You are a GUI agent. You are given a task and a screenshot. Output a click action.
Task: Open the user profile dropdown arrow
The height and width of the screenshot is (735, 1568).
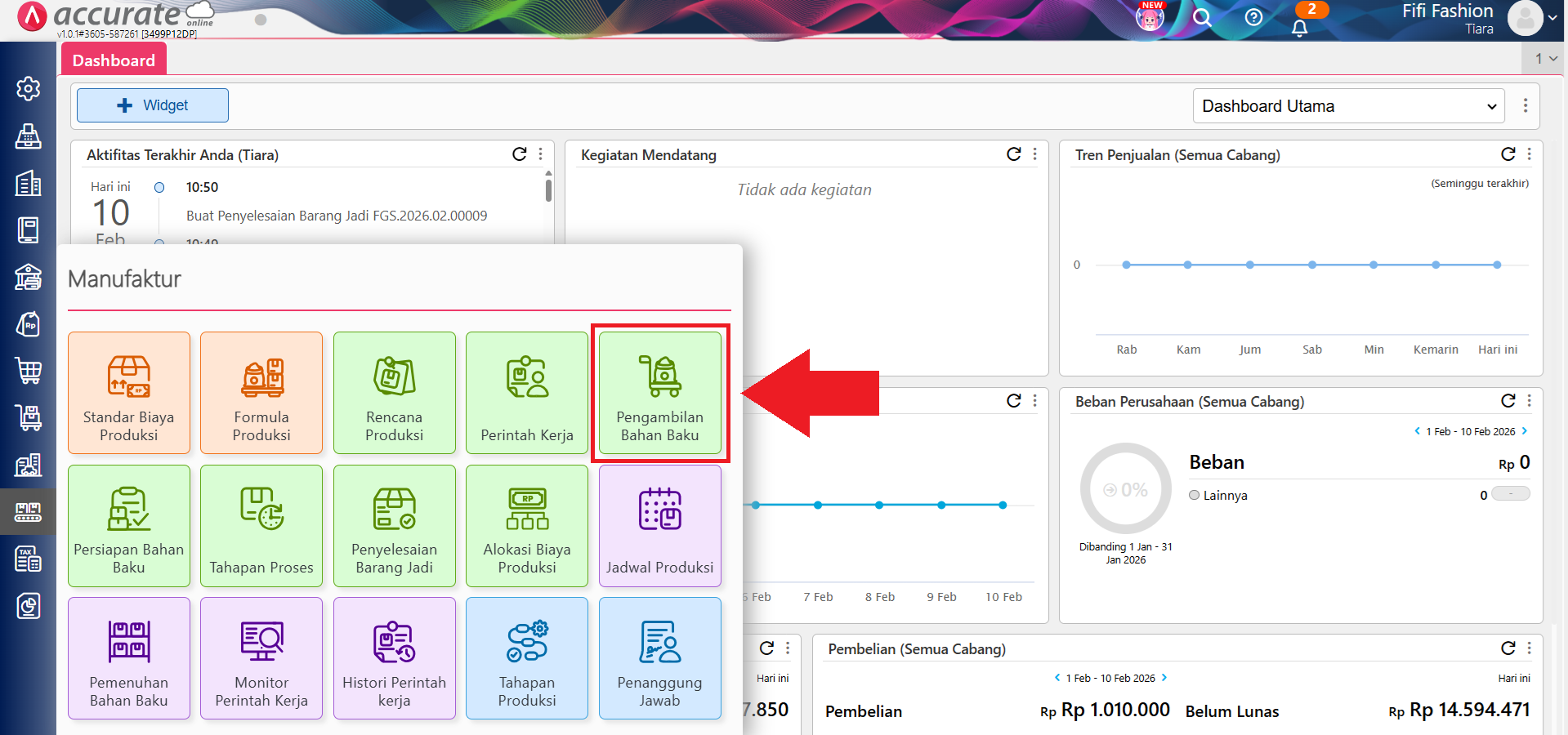click(x=1552, y=17)
